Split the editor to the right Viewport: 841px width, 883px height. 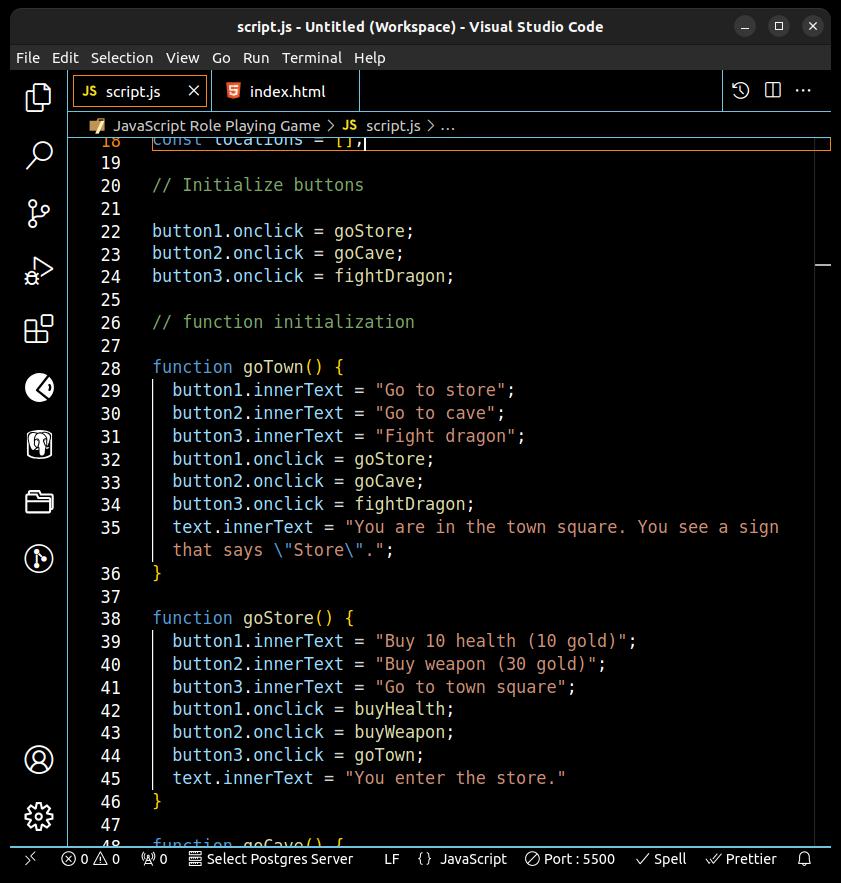coord(772,90)
